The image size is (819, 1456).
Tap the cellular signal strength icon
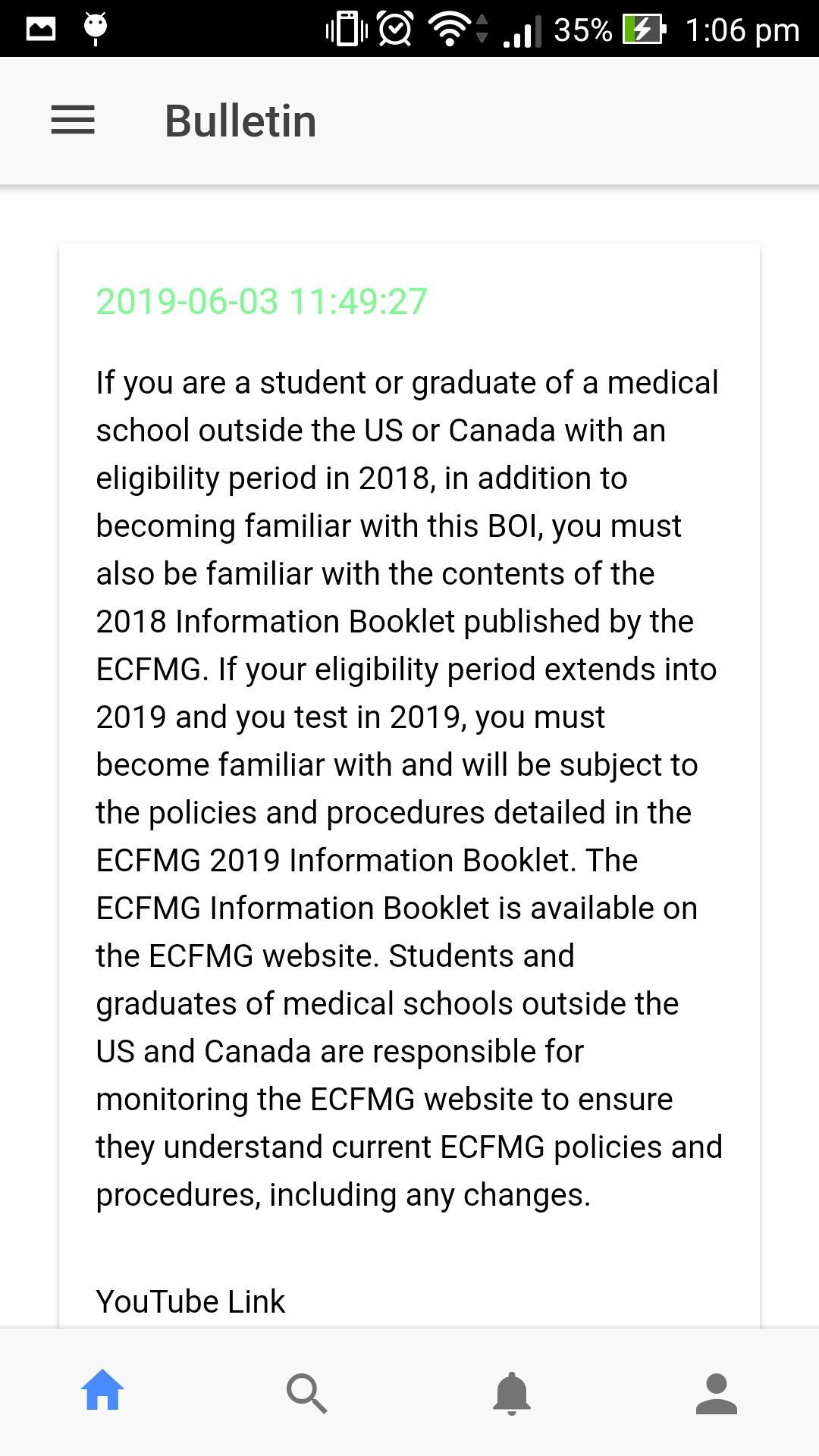[x=522, y=31]
